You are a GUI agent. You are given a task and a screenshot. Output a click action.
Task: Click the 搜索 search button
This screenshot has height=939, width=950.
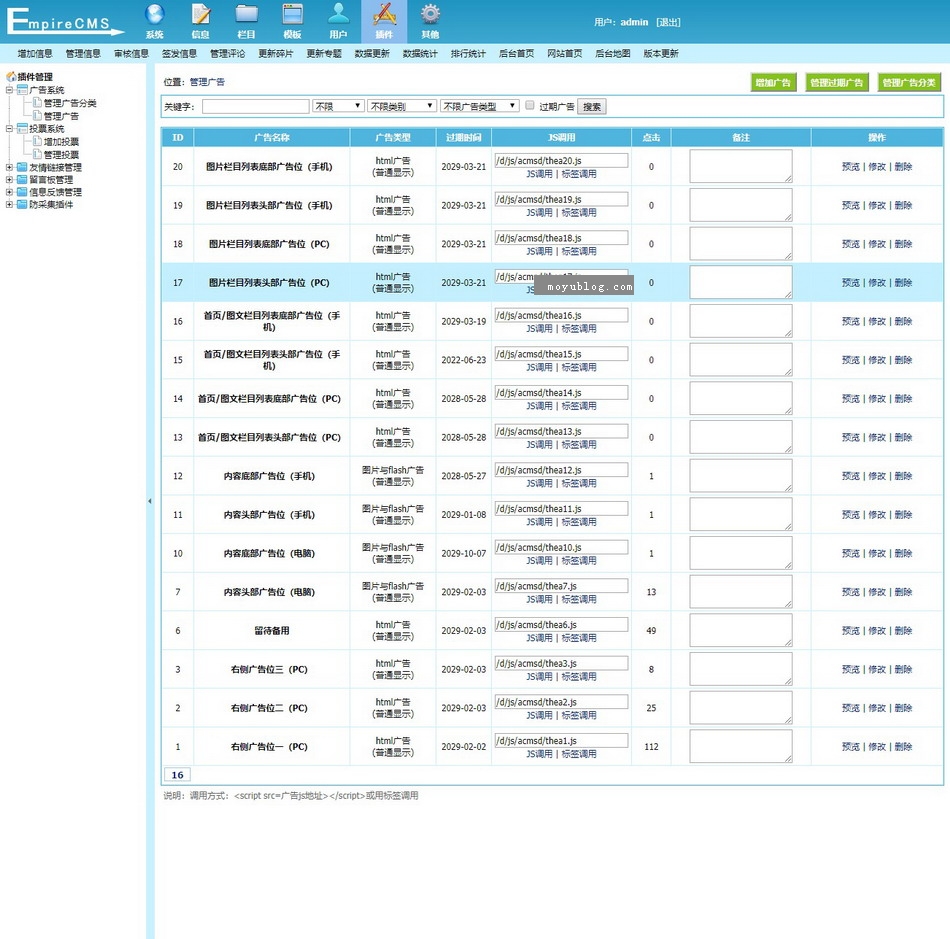click(x=592, y=107)
